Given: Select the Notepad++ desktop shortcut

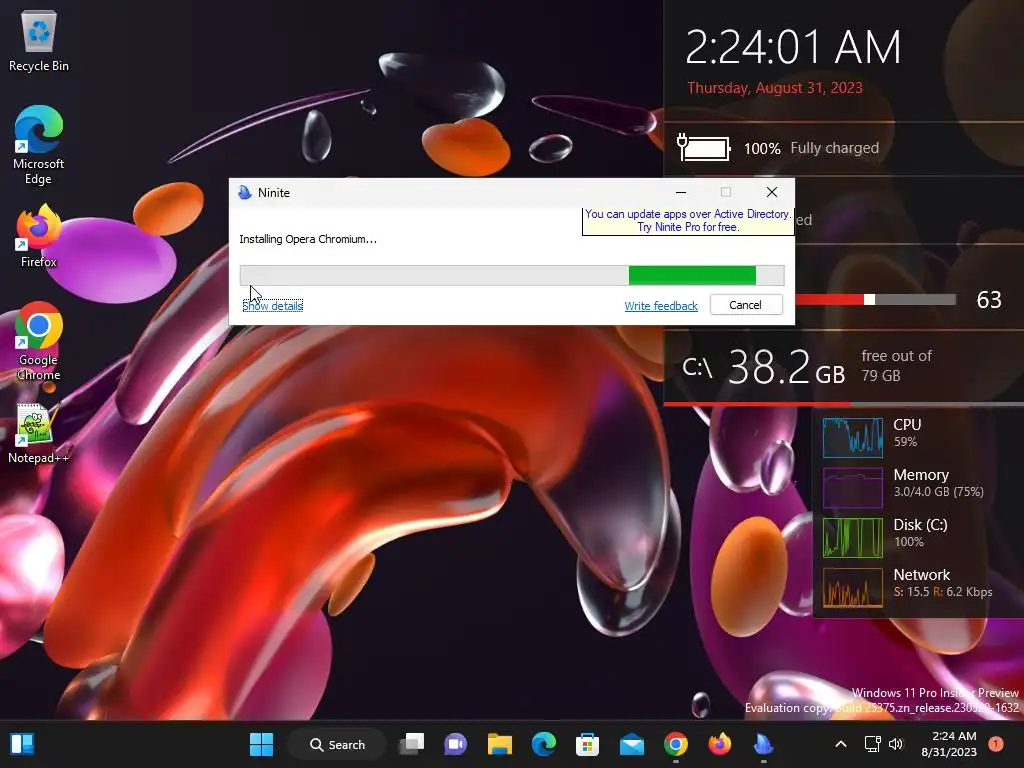Looking at the screenshot, I should [x=39, y=434].
